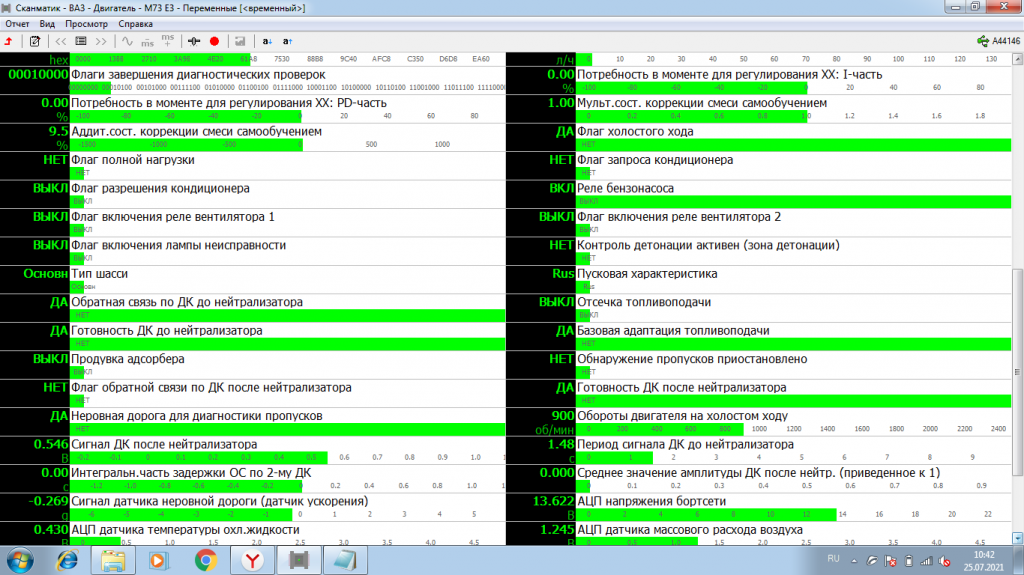Click scrollbar down arrow in variables panel

[1017, 538]
